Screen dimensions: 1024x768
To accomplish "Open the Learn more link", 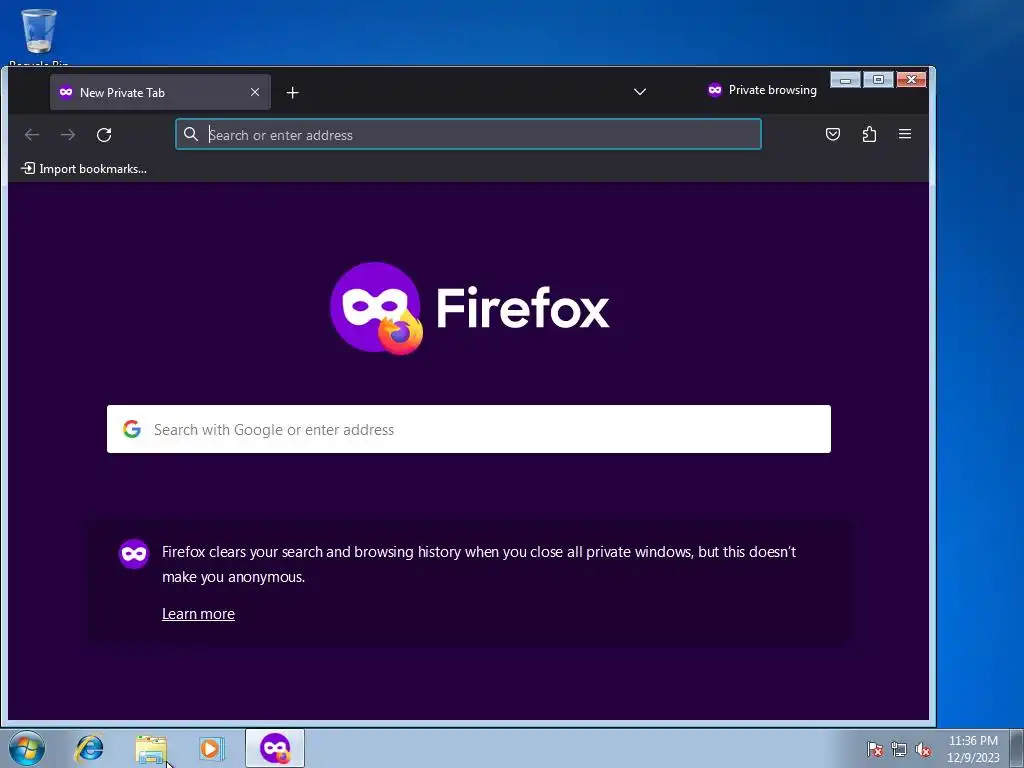I will 198,614.
